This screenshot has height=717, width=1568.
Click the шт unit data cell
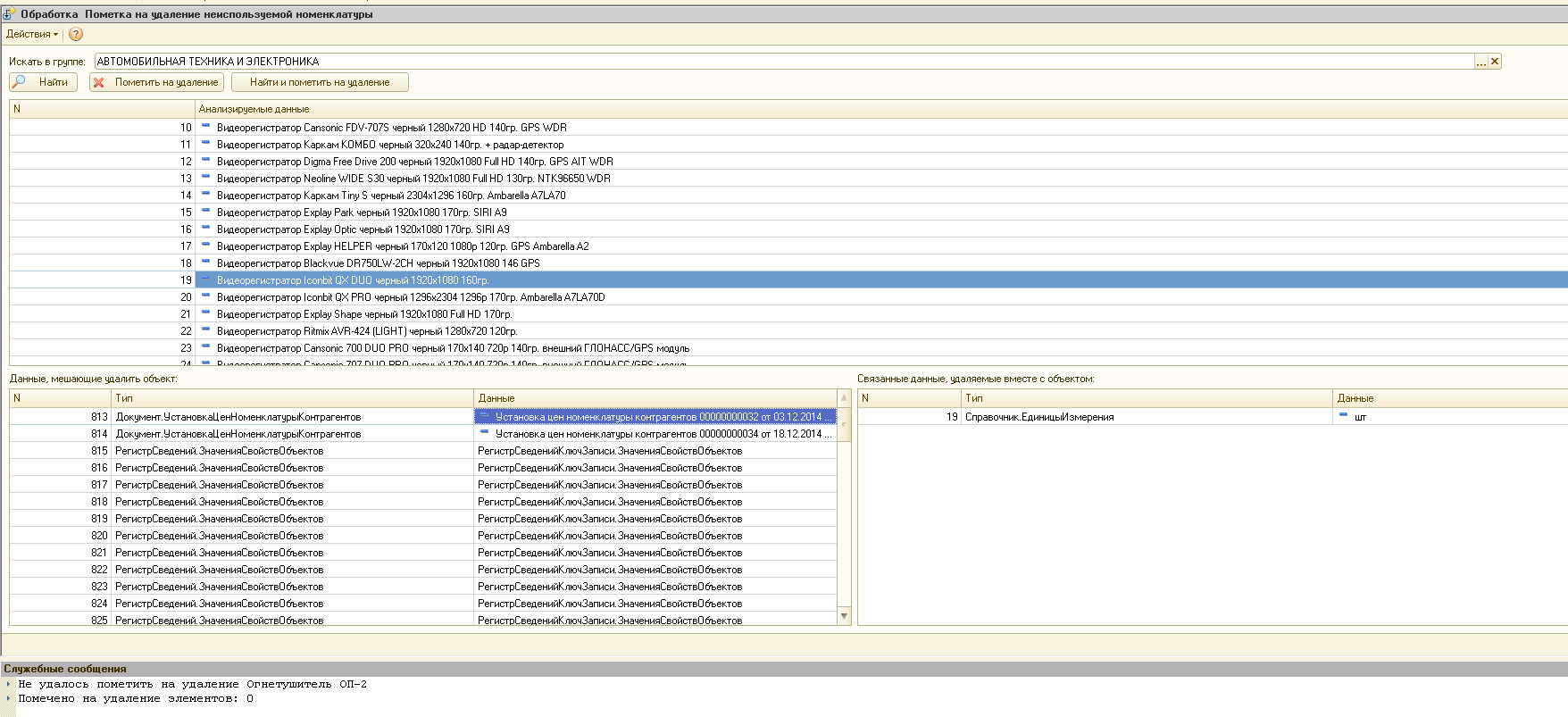pyautogui.click(x=1451, y=417)
